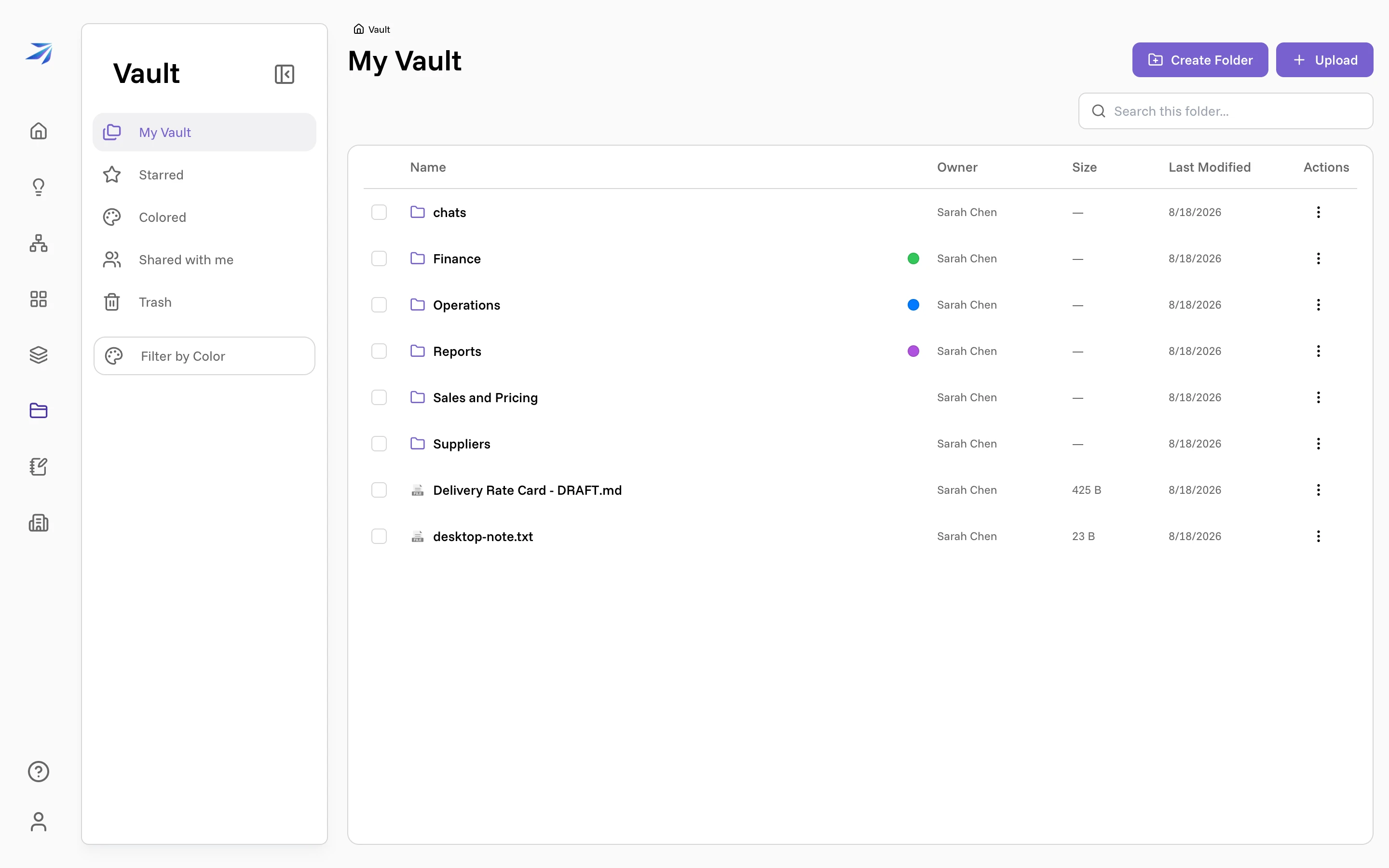Viewport: 1389px width, 868px height.
Task: Open the Delivery Rate Card - DRAFT.md file
Action: click(x=528, y=490)
